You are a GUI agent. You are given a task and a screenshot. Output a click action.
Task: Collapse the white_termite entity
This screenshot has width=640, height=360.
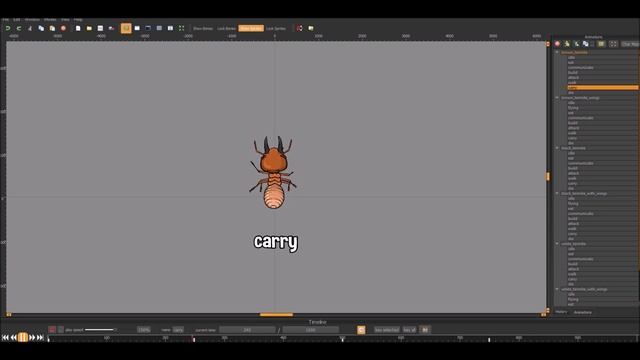557,243
